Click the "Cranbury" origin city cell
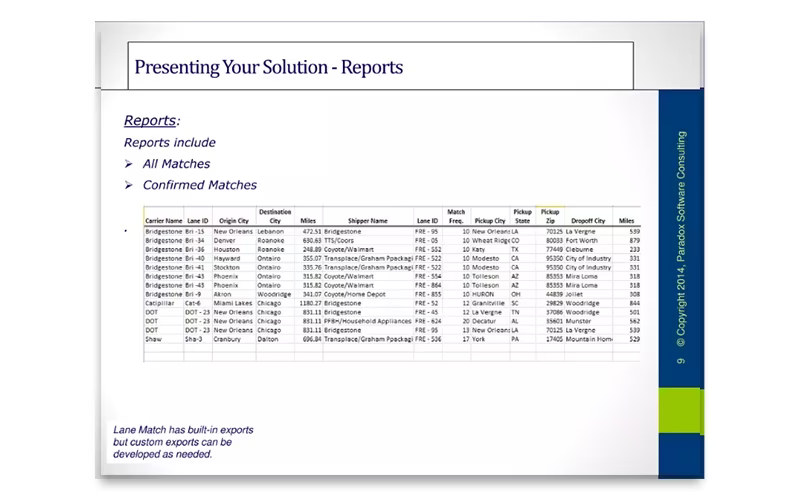 tap(227, 339)
